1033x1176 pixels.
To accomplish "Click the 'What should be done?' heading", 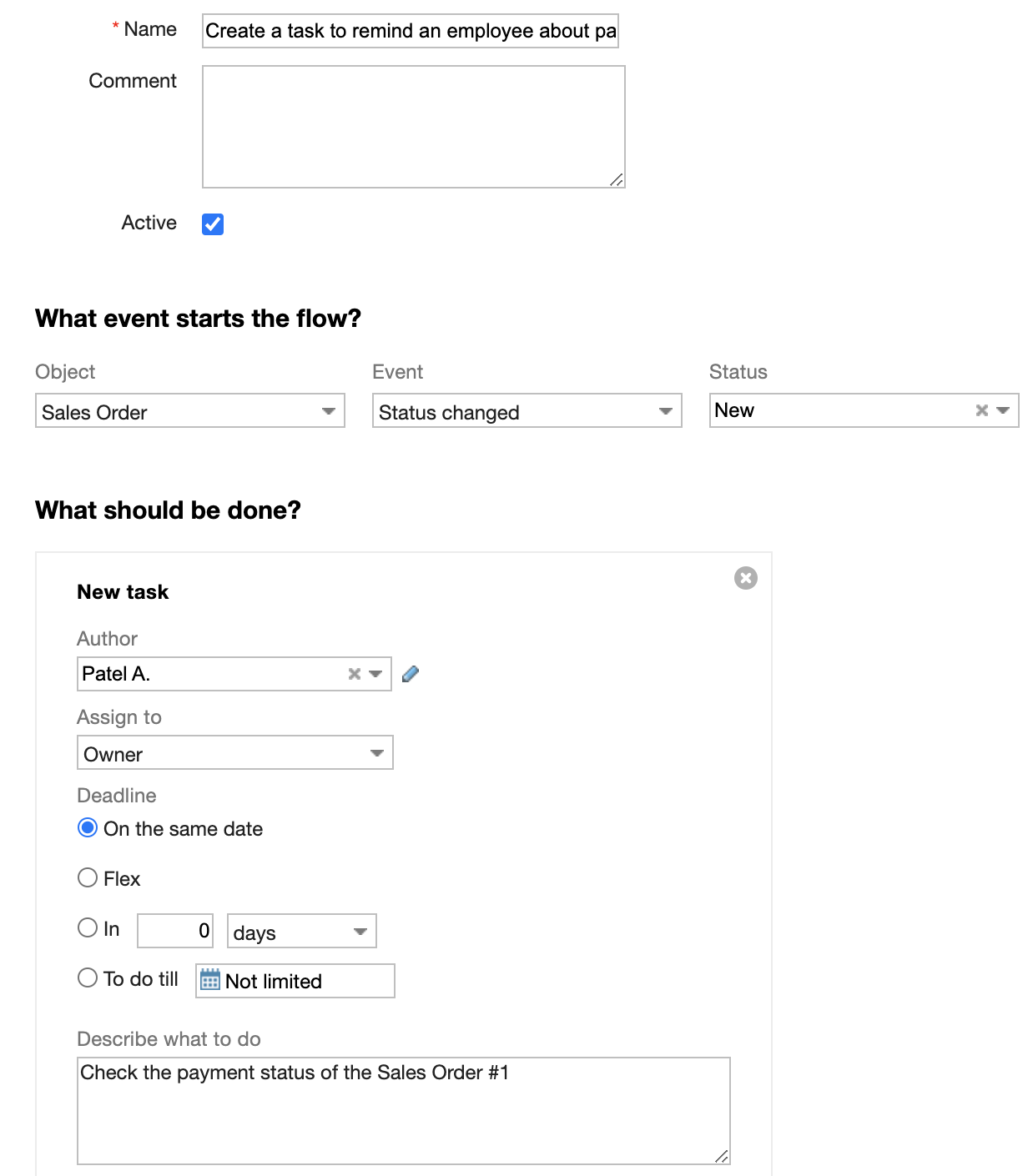I will pyautogui.click(x=169, y=510).
